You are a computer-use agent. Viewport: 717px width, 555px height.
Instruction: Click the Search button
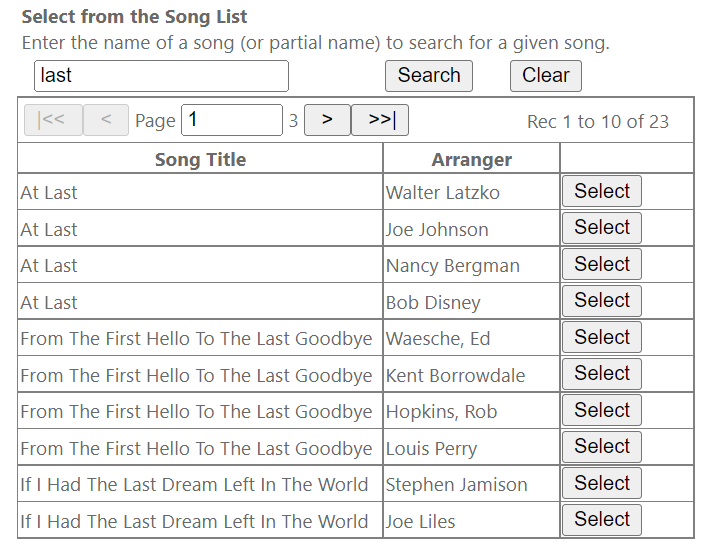pyautogui.click(x=429, y=76)
